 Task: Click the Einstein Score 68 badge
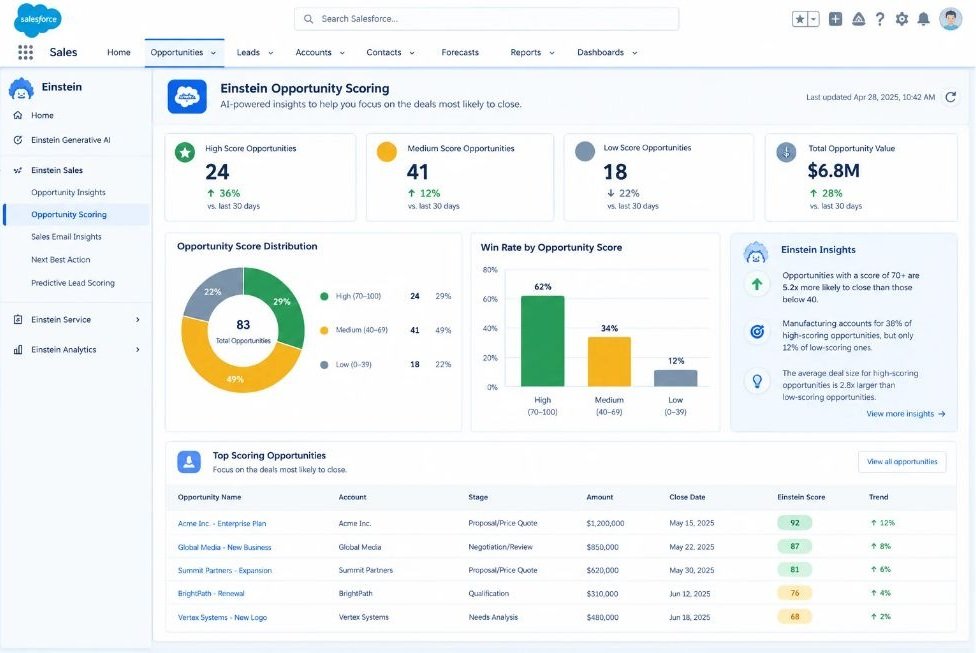click(794, 617)
